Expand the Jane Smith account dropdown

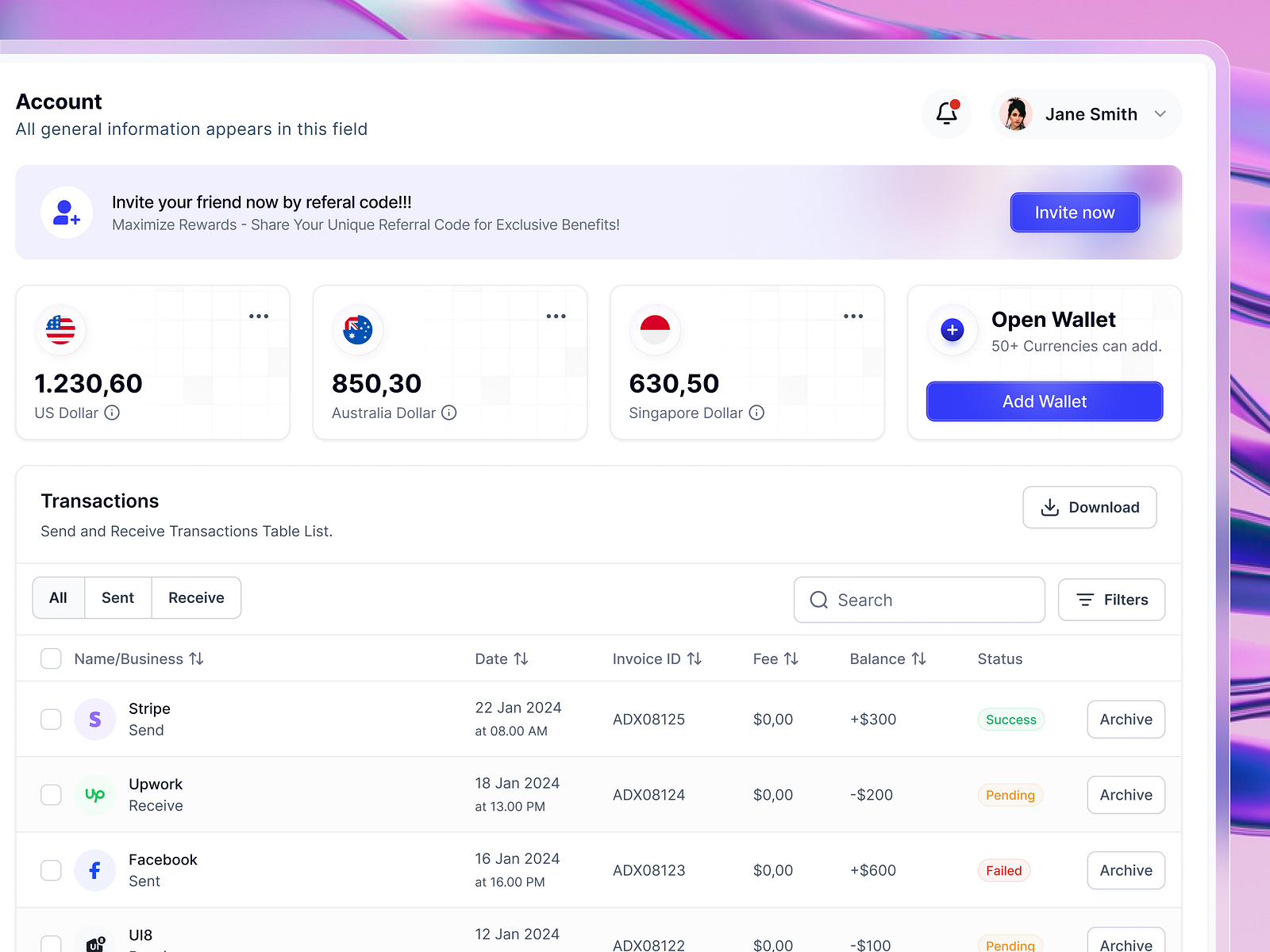[1160, 113]
